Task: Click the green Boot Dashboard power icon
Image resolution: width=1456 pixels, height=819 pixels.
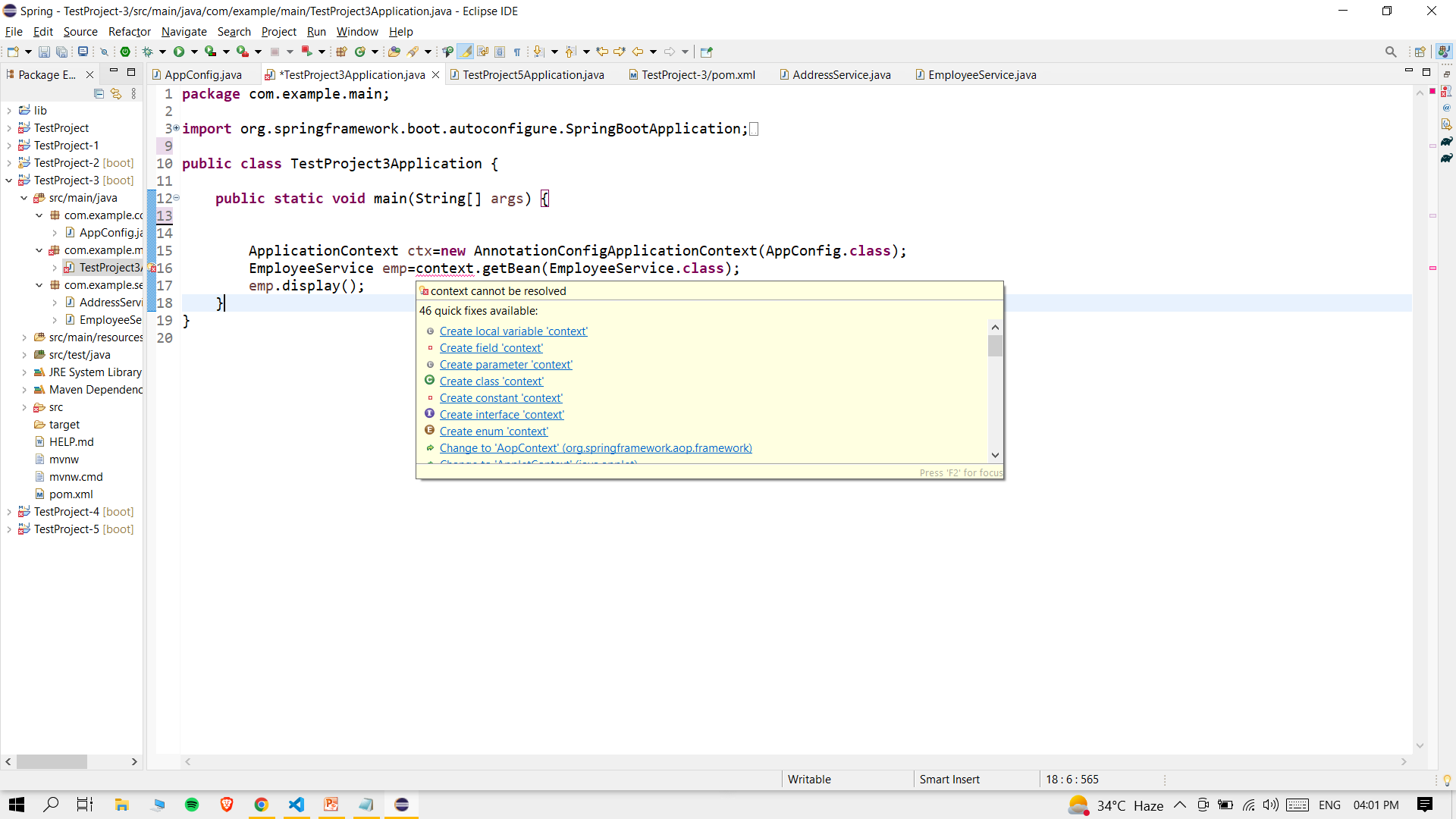Action: 126,52
